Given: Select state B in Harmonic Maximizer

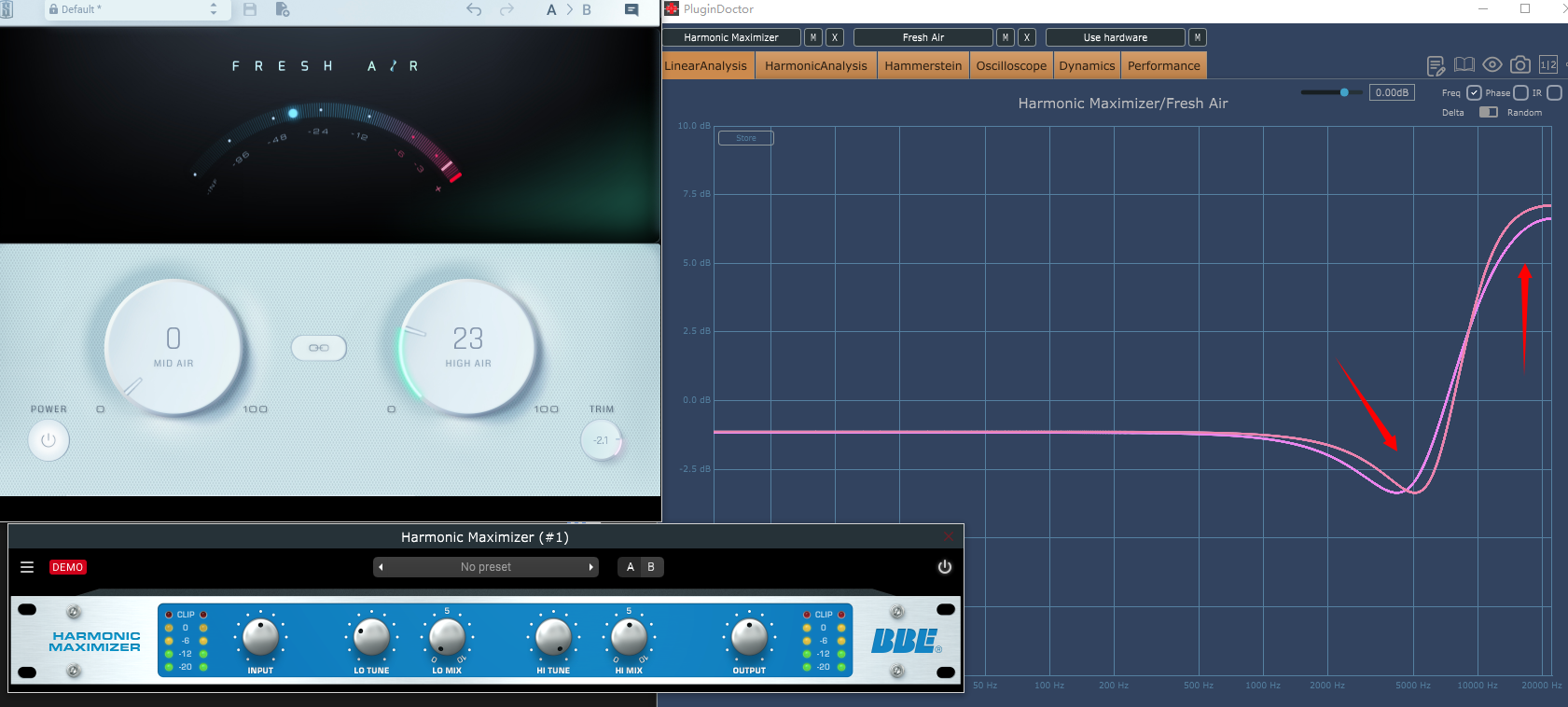Looking at the screenshot, I should click(651, 567).
